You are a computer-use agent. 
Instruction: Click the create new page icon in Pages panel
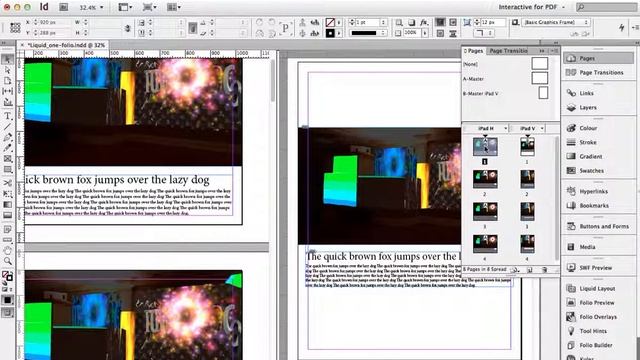529,270
